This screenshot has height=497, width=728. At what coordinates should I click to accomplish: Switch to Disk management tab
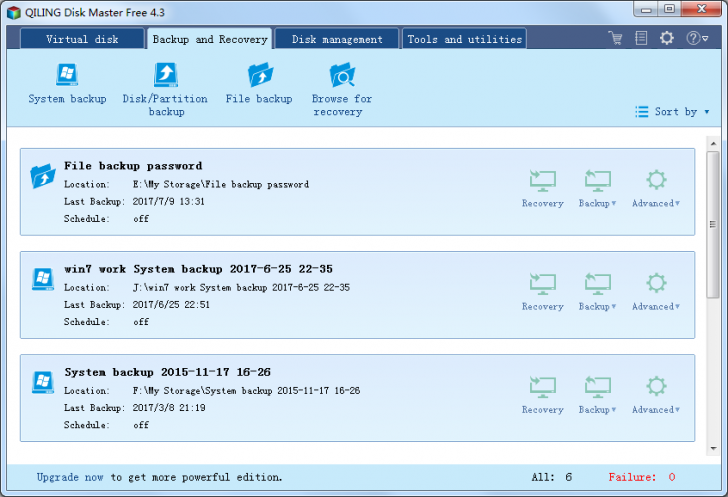click(337, 39)
